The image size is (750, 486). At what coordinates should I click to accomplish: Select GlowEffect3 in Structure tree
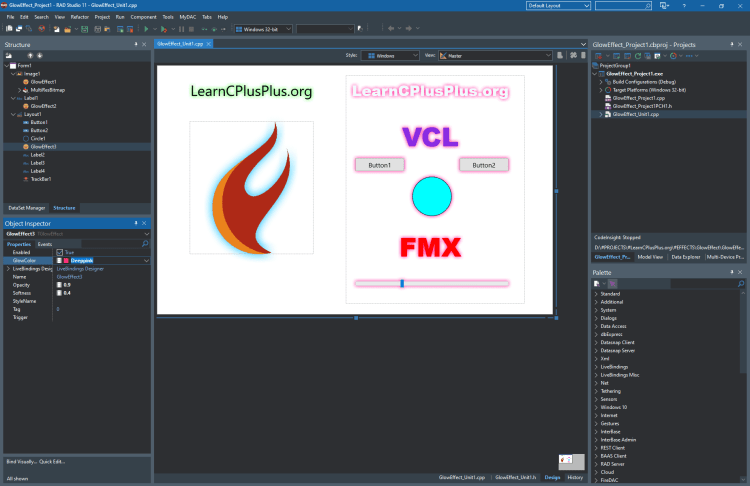pyautogui.click(x=43, y=147)
